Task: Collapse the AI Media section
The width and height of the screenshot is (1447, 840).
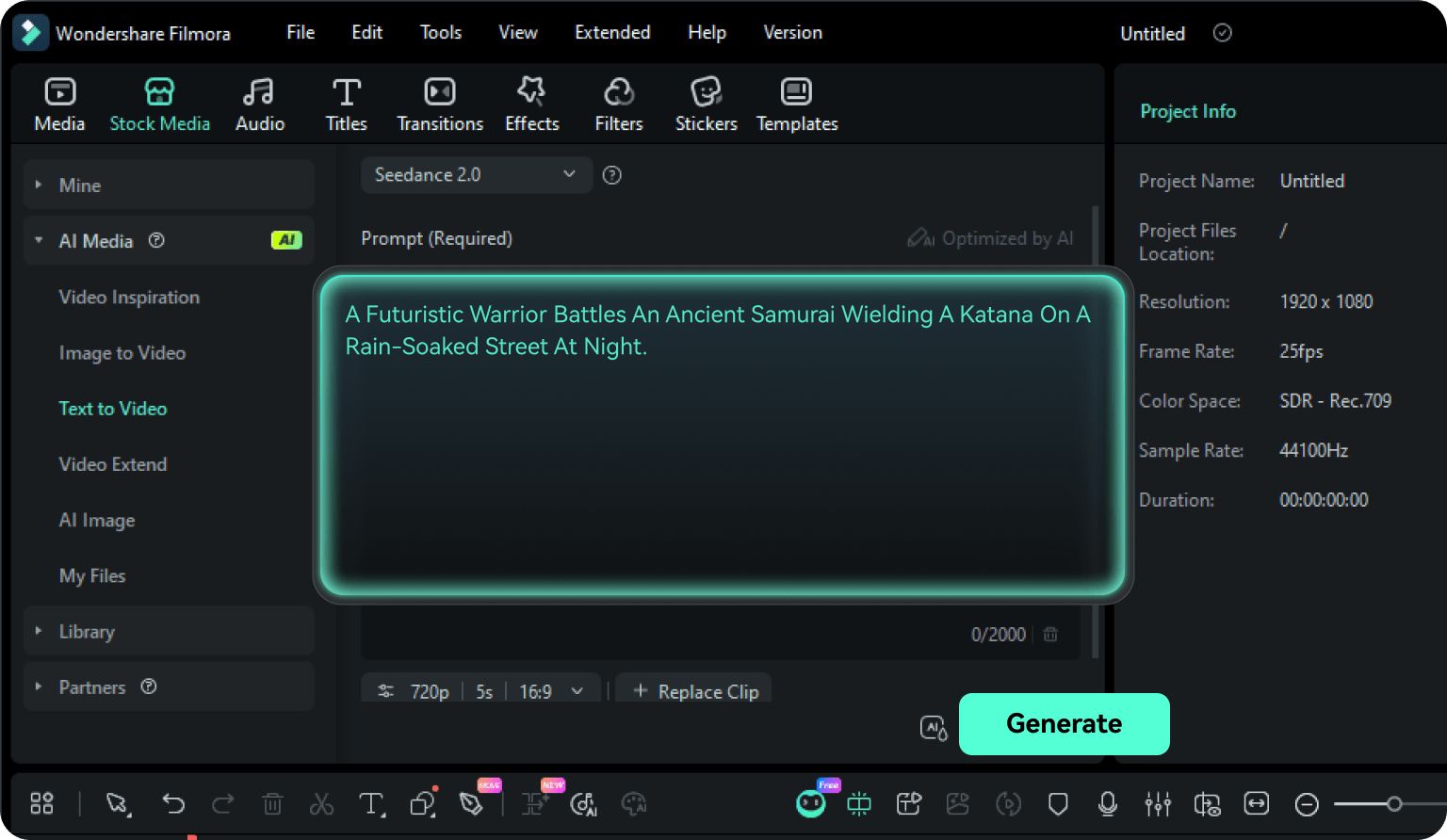Action: (x=169, y=240)
